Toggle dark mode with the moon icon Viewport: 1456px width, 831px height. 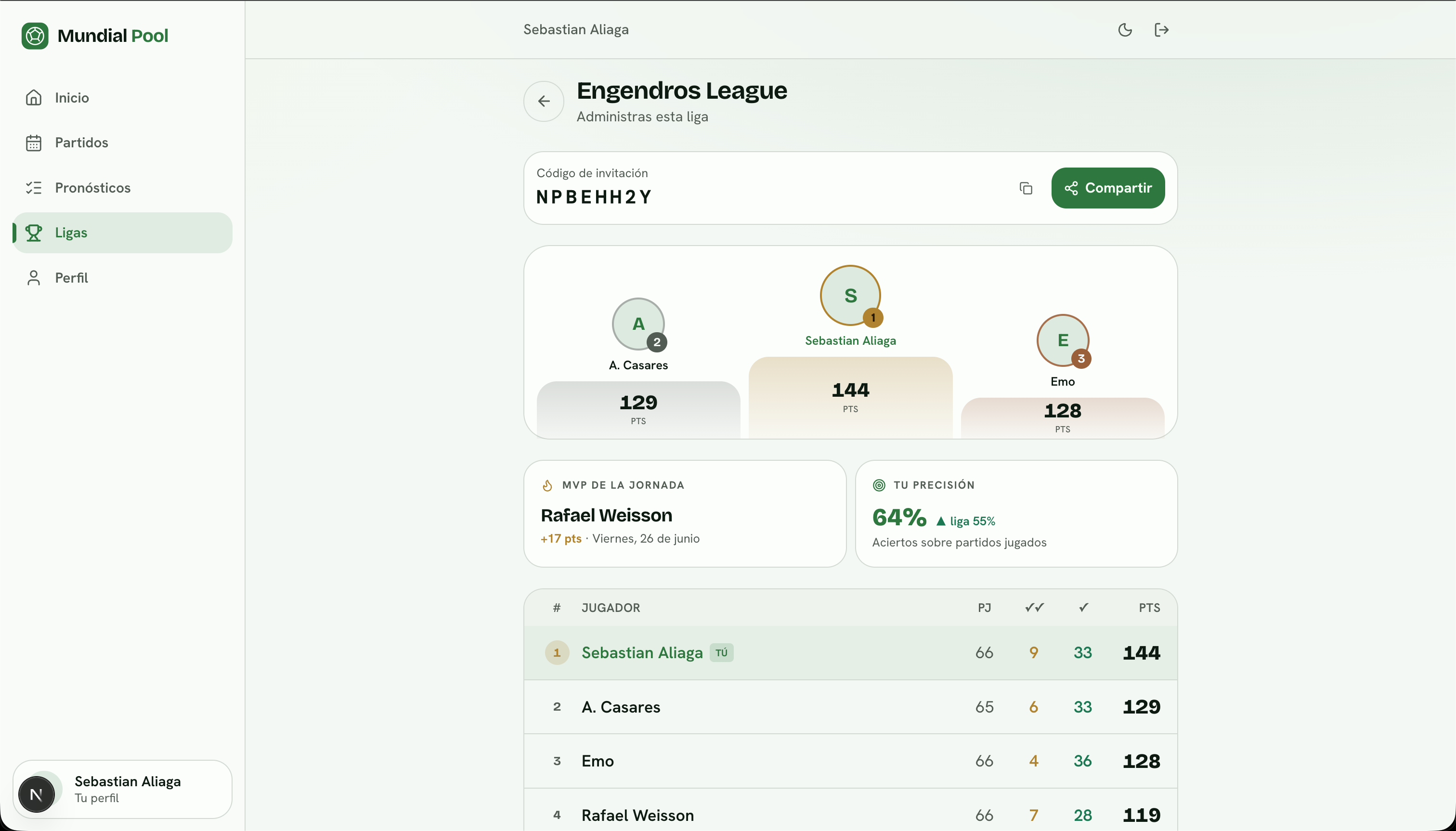pos(1124,30)
